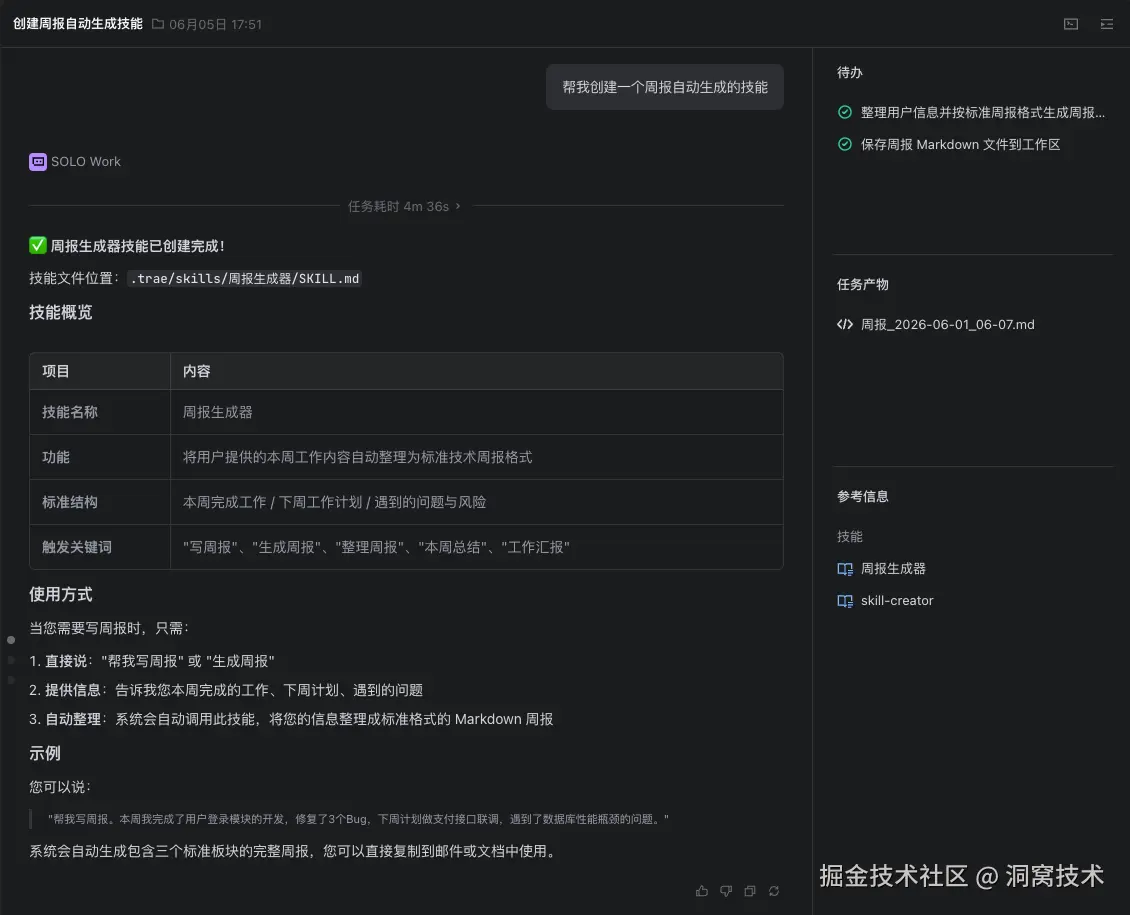Open the 周报生成器 skill reference

(x=893, y=568)
